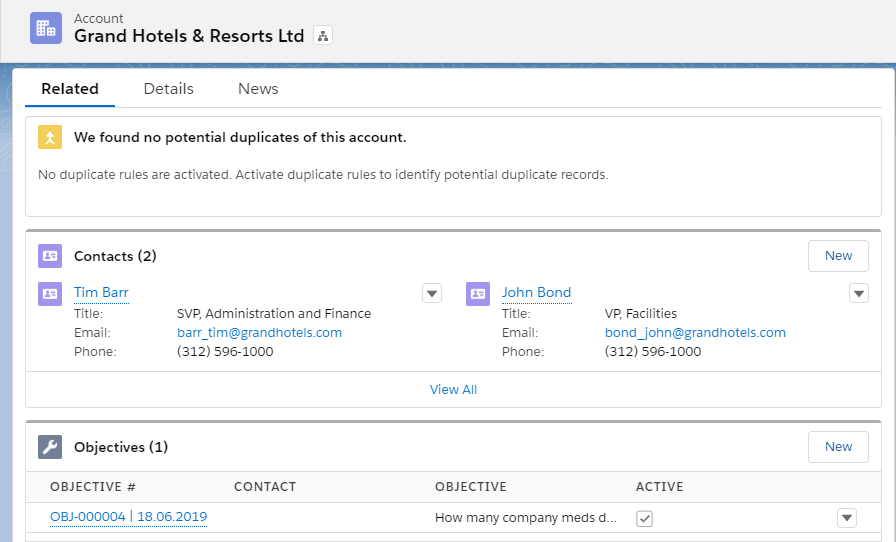Image resolution: width=896 pixels, height=542 pixels.
Task: Open the Tim Barr contact link
Action: tap(101, 293)
